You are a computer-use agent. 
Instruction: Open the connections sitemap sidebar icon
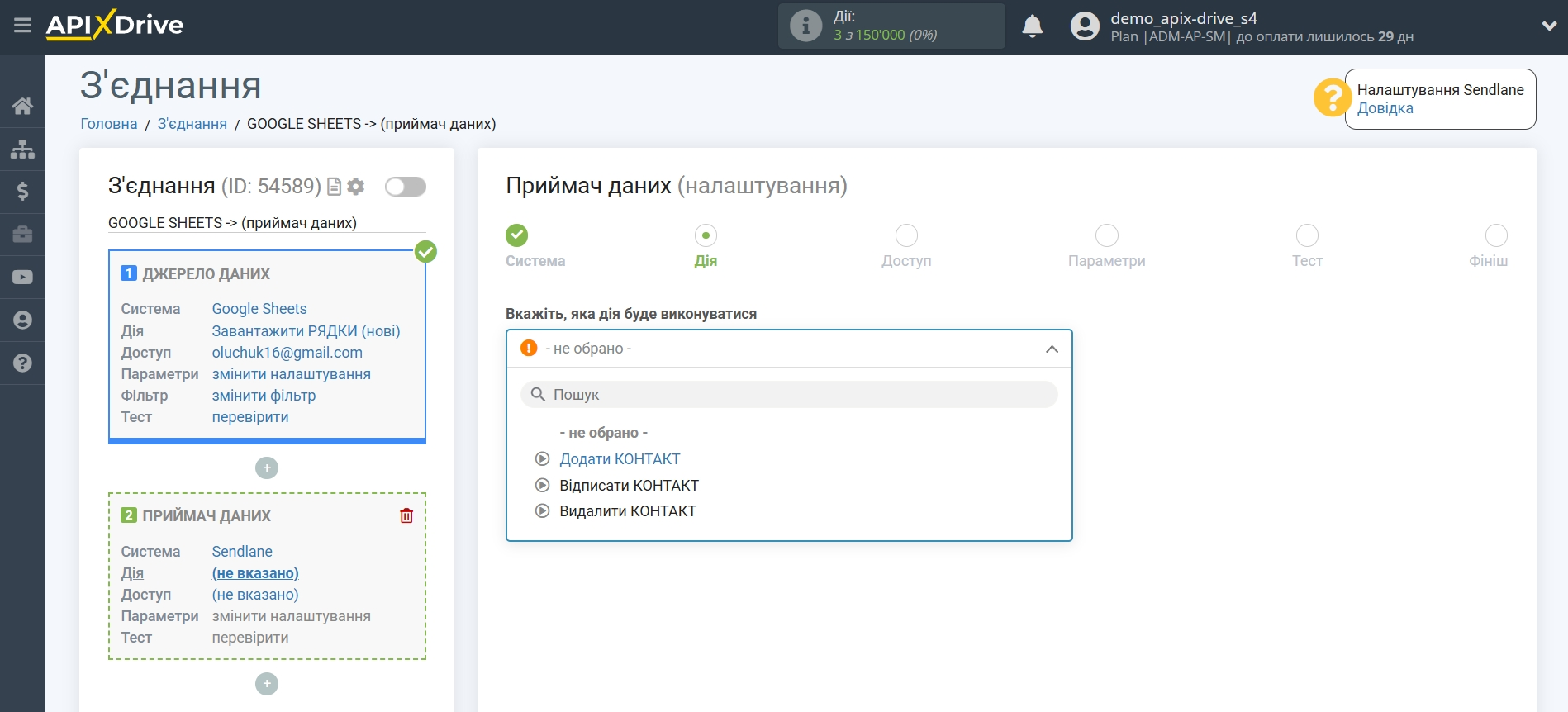(x=22, y=149)
